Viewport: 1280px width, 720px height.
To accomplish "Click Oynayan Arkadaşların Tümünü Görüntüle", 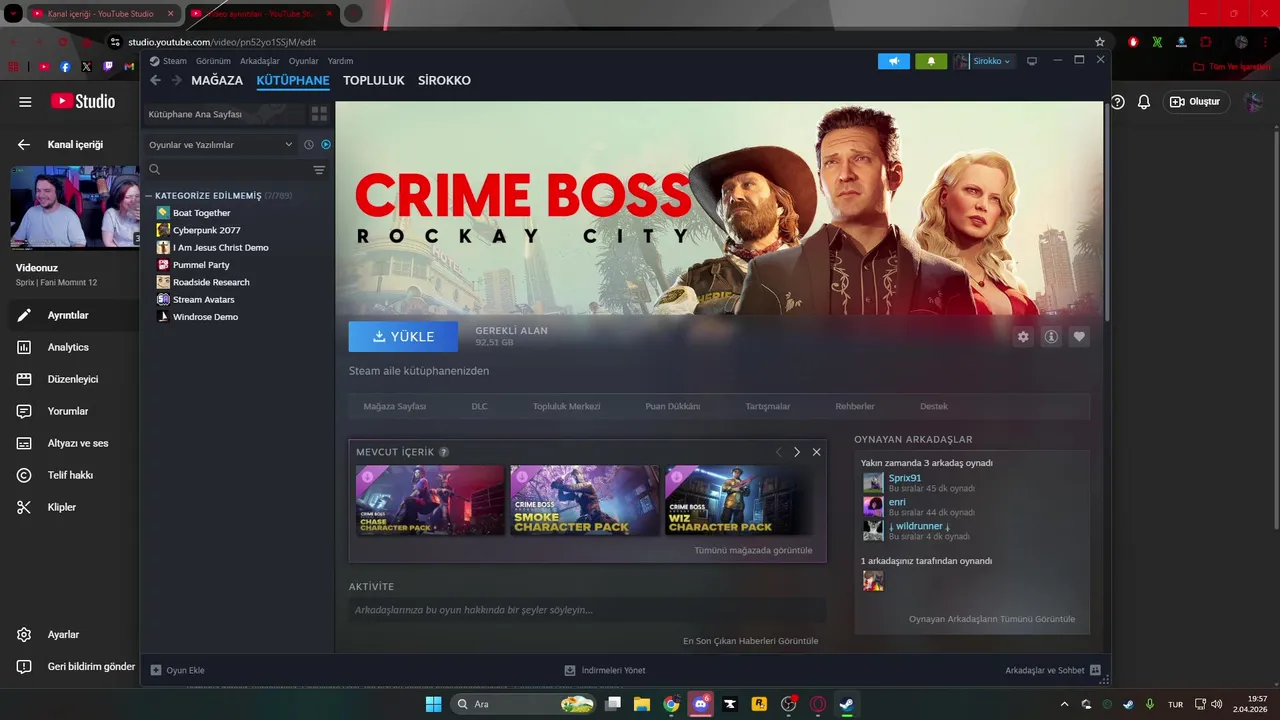I will tap(992, 619).
